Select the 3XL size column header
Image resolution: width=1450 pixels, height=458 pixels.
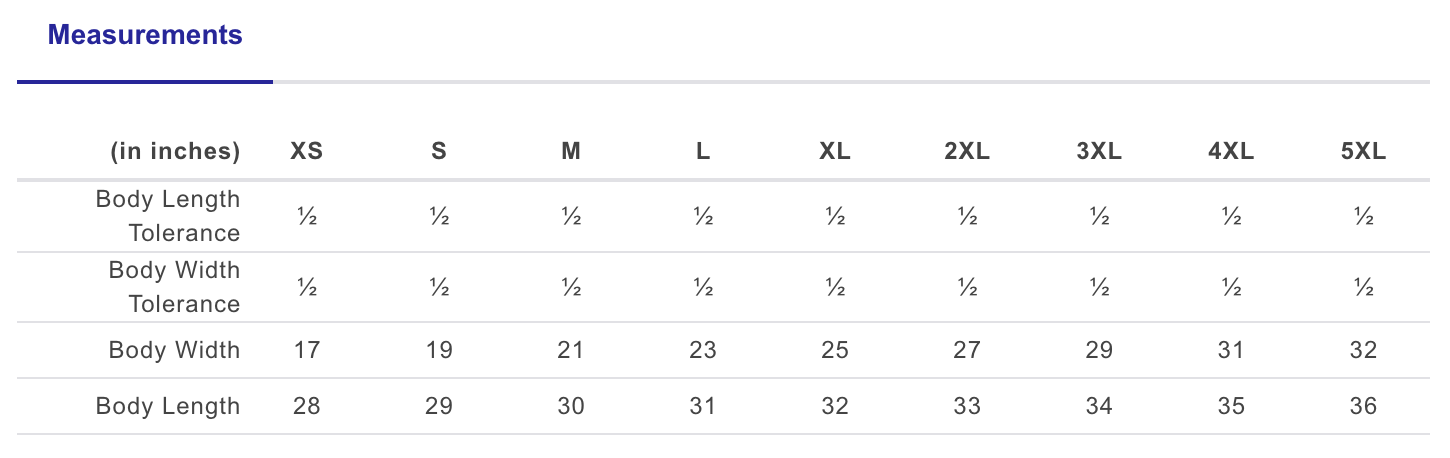tap(1099, 152)
